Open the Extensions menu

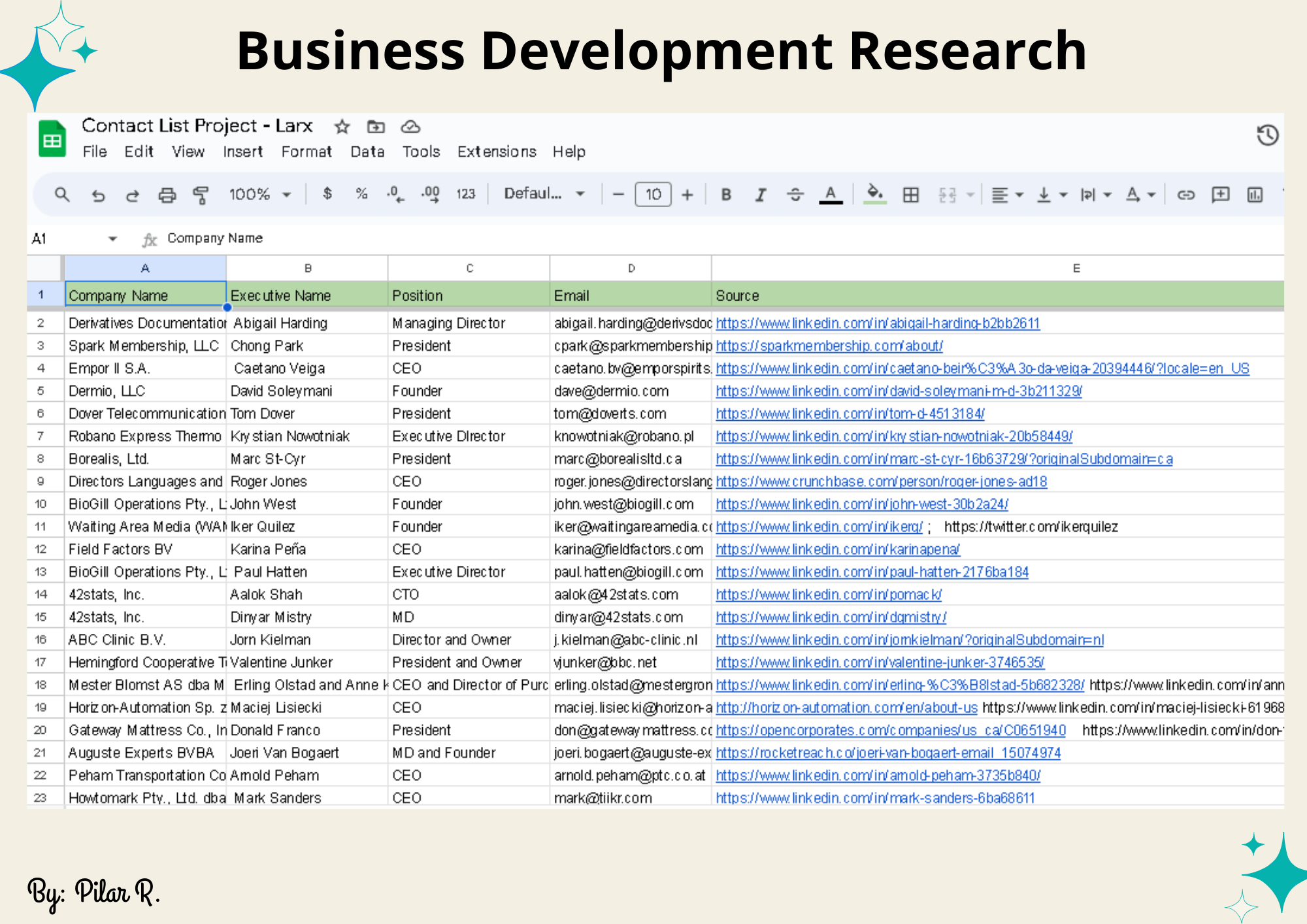pyautogui.click(x=497, y=152)
